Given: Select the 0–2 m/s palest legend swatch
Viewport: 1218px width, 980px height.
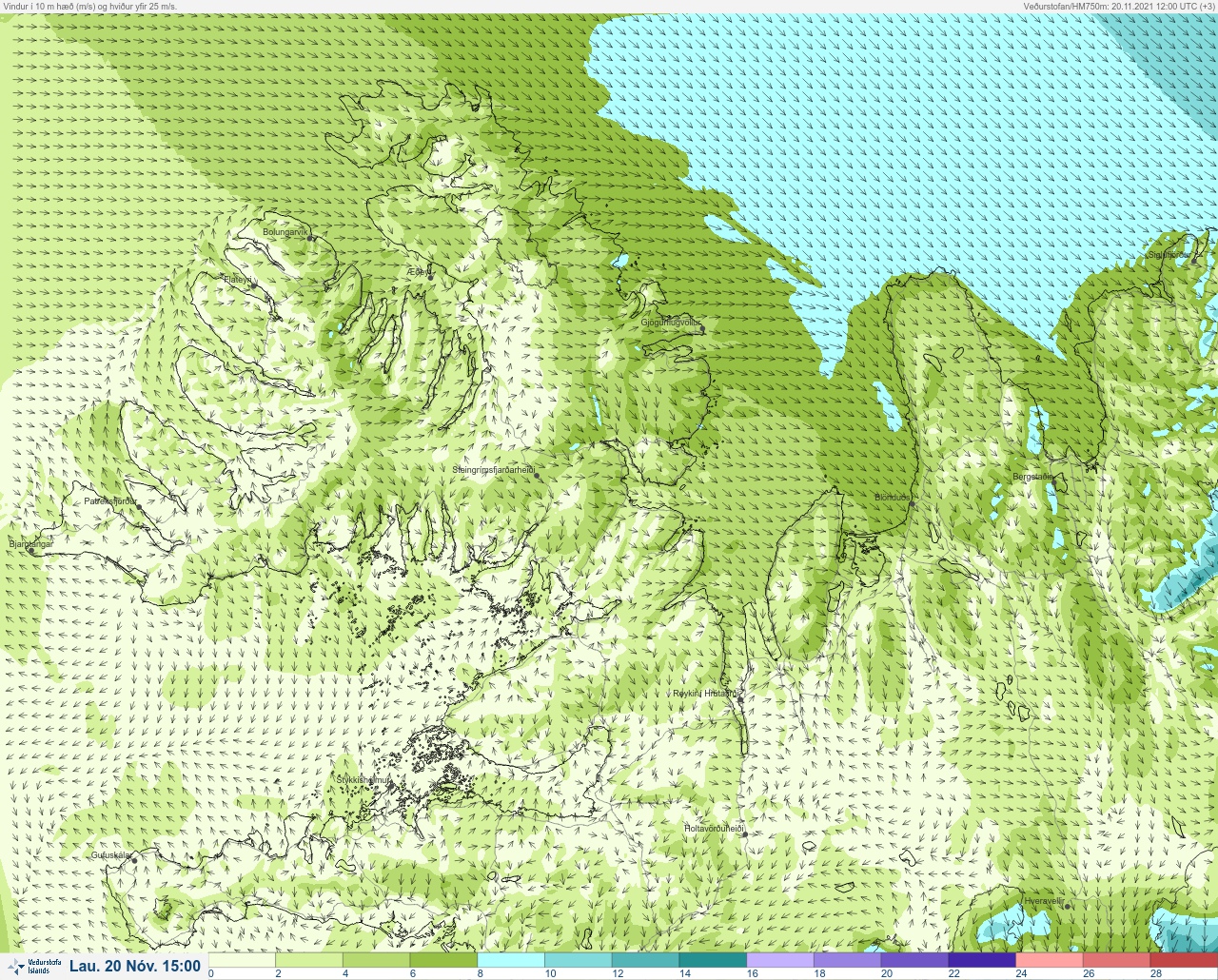Looking at the screenshot, I should [x=242, y=960].
